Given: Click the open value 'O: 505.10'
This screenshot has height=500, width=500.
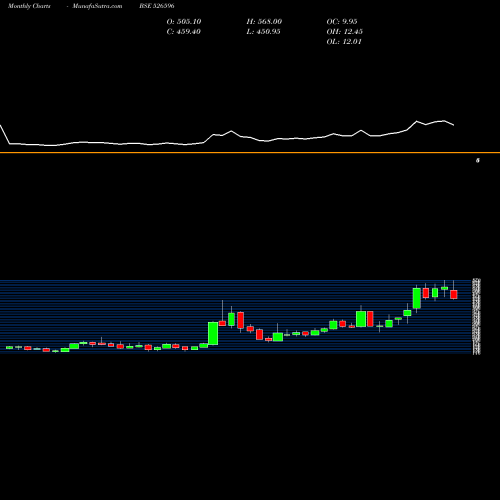Looking at the screenshot, I should click(184, 22).
